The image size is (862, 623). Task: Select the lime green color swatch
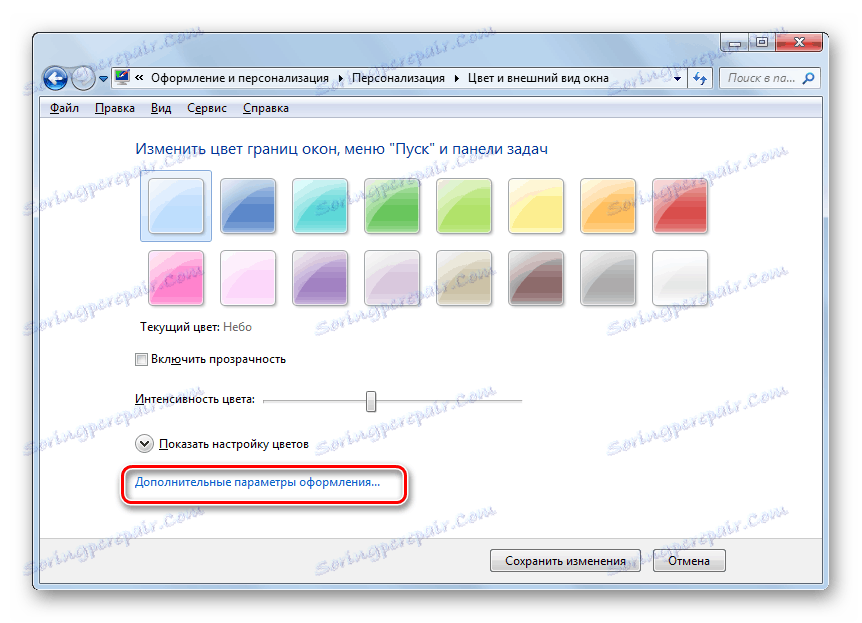pyautogui.click(x=464, y=206)
